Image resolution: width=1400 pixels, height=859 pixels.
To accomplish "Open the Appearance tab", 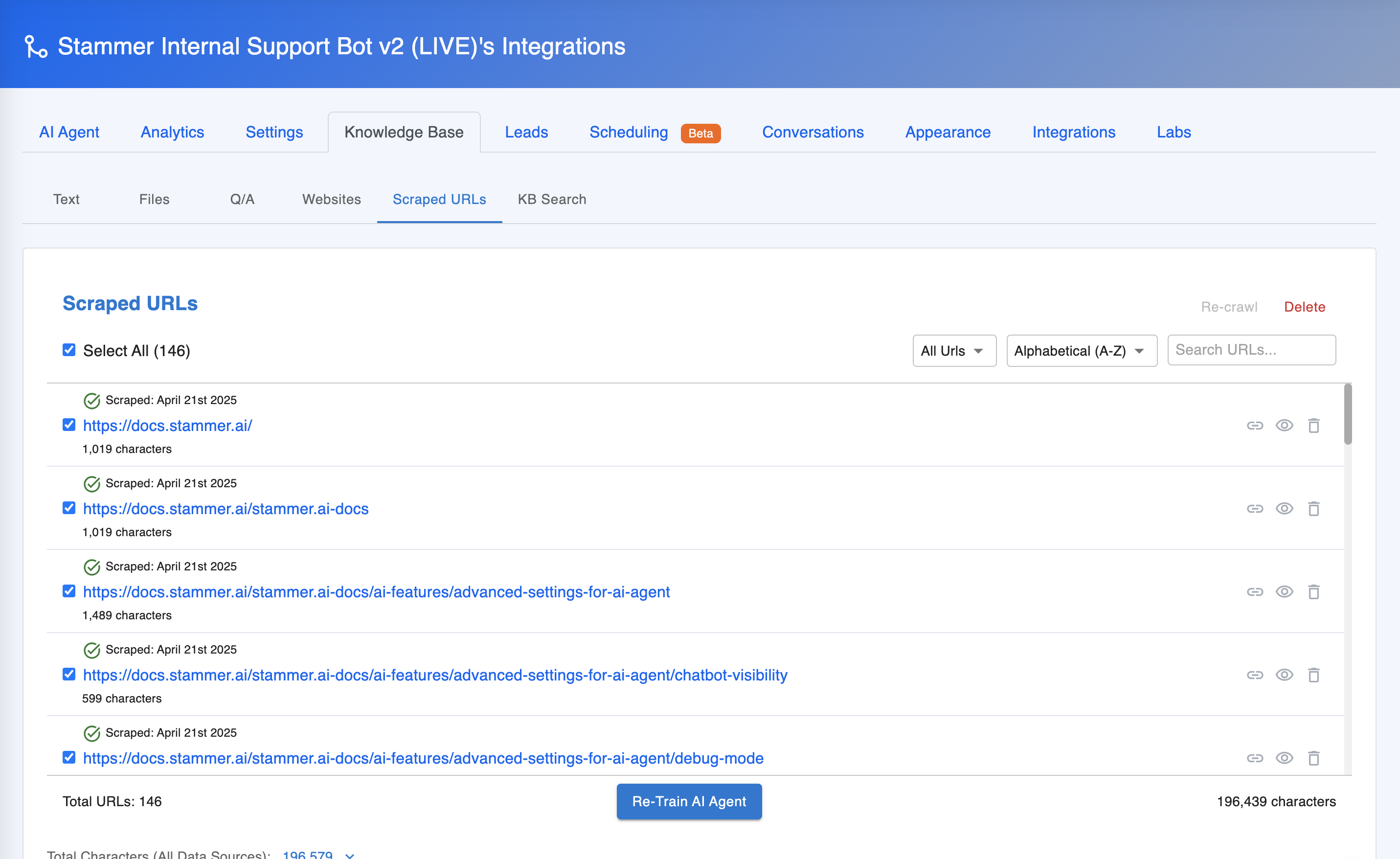I will click(x=948, y=132).
